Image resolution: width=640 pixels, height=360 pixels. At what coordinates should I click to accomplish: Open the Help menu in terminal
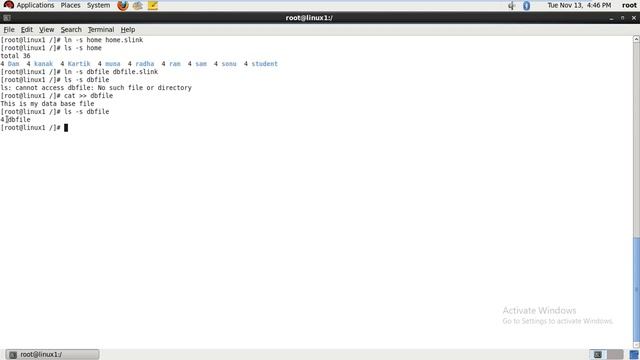(x=128, y=29)
